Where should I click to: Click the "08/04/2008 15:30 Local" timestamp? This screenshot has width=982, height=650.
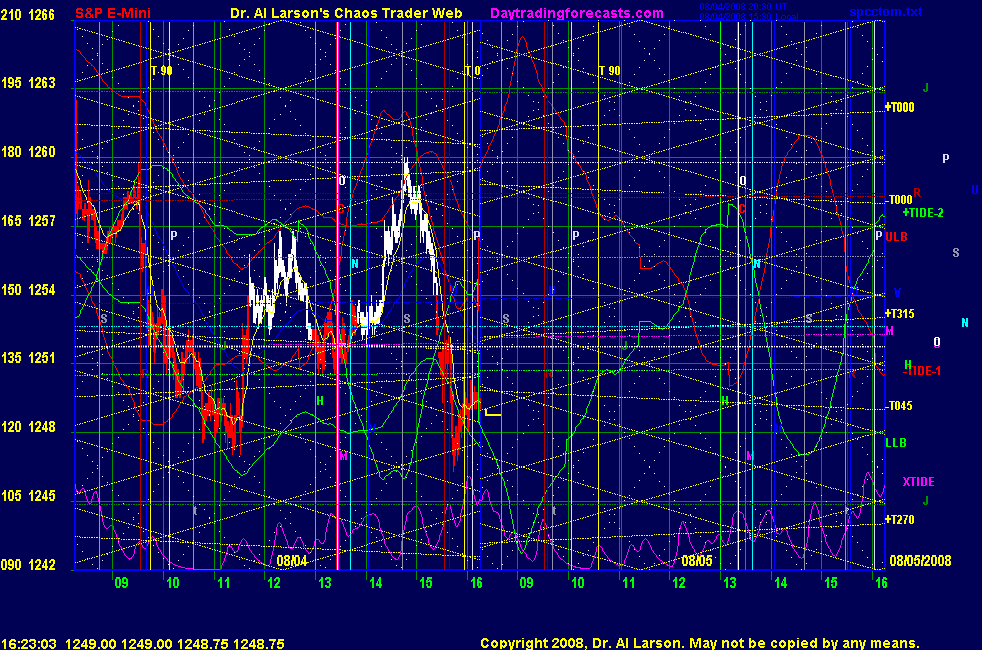pyautogui.click(x=749, y=17)
